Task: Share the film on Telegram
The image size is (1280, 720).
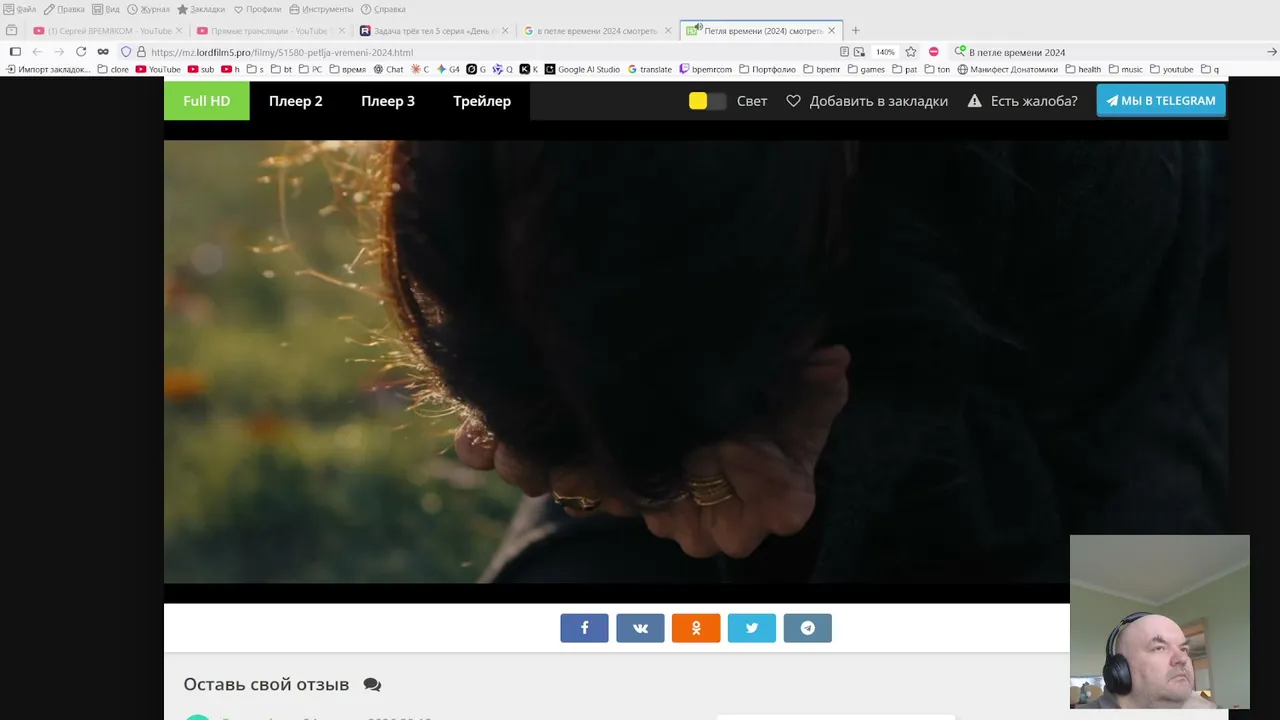Action: pos(808,628)
